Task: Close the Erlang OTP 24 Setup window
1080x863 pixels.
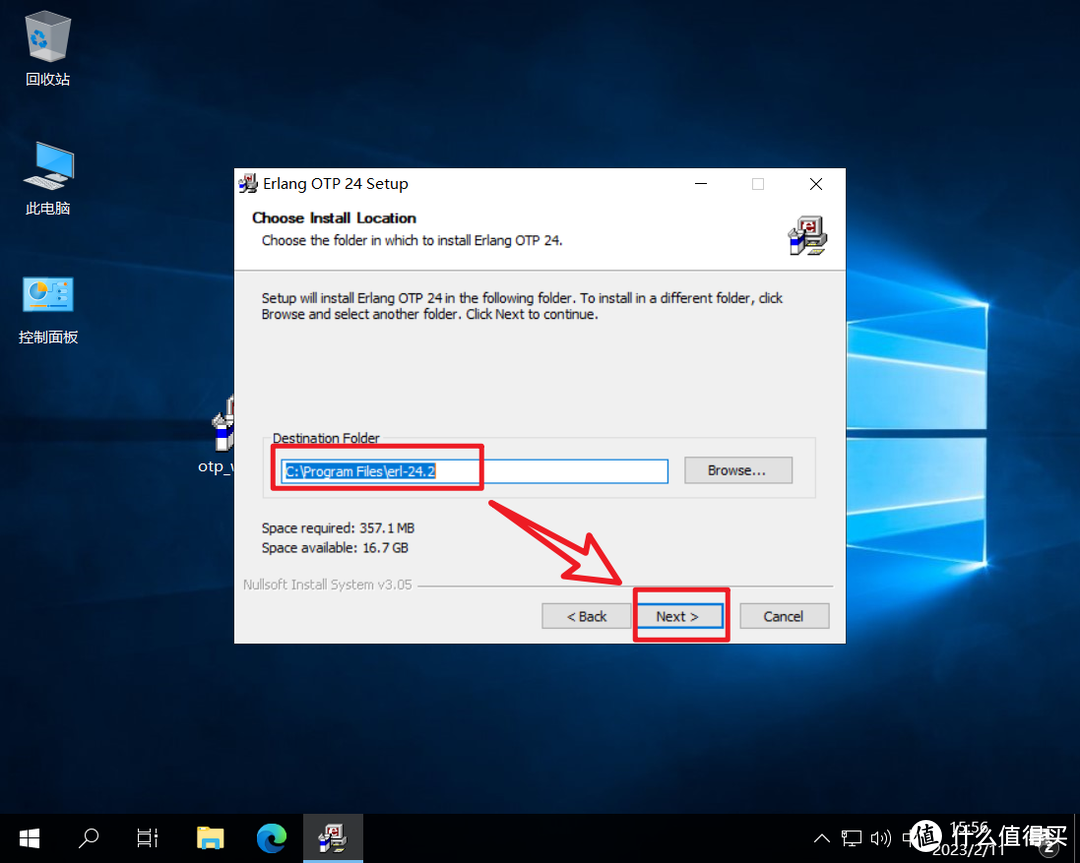Action: [x=816, y=184]
